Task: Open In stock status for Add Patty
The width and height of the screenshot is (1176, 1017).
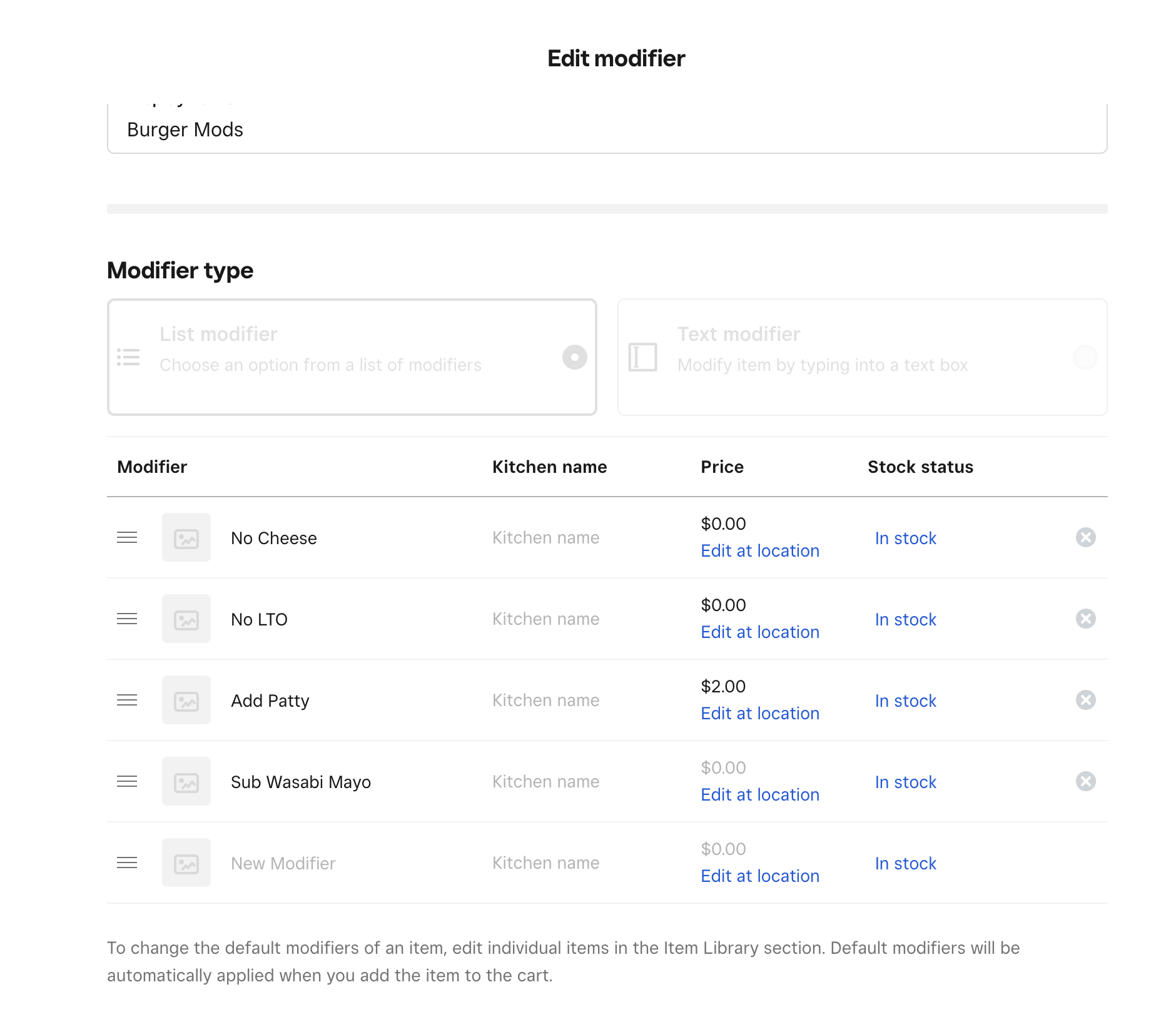Action: [x=905, y=701]
